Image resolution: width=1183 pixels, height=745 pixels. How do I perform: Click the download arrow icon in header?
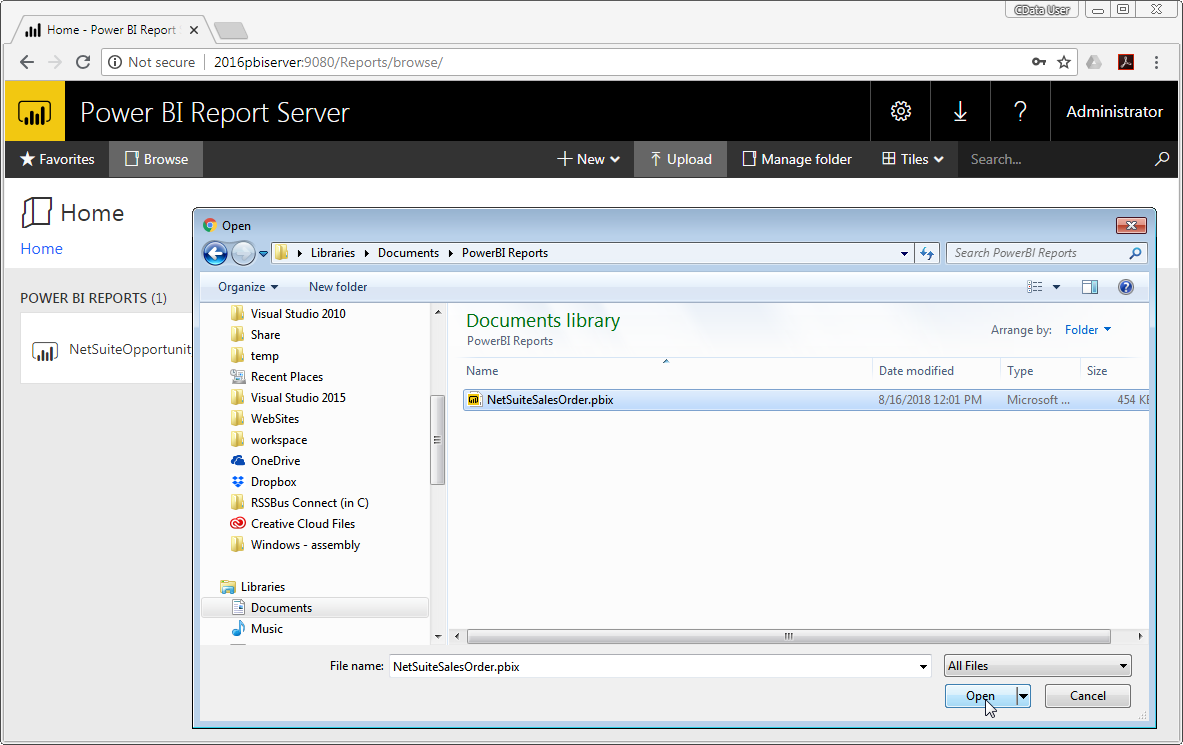coord(960,111)
